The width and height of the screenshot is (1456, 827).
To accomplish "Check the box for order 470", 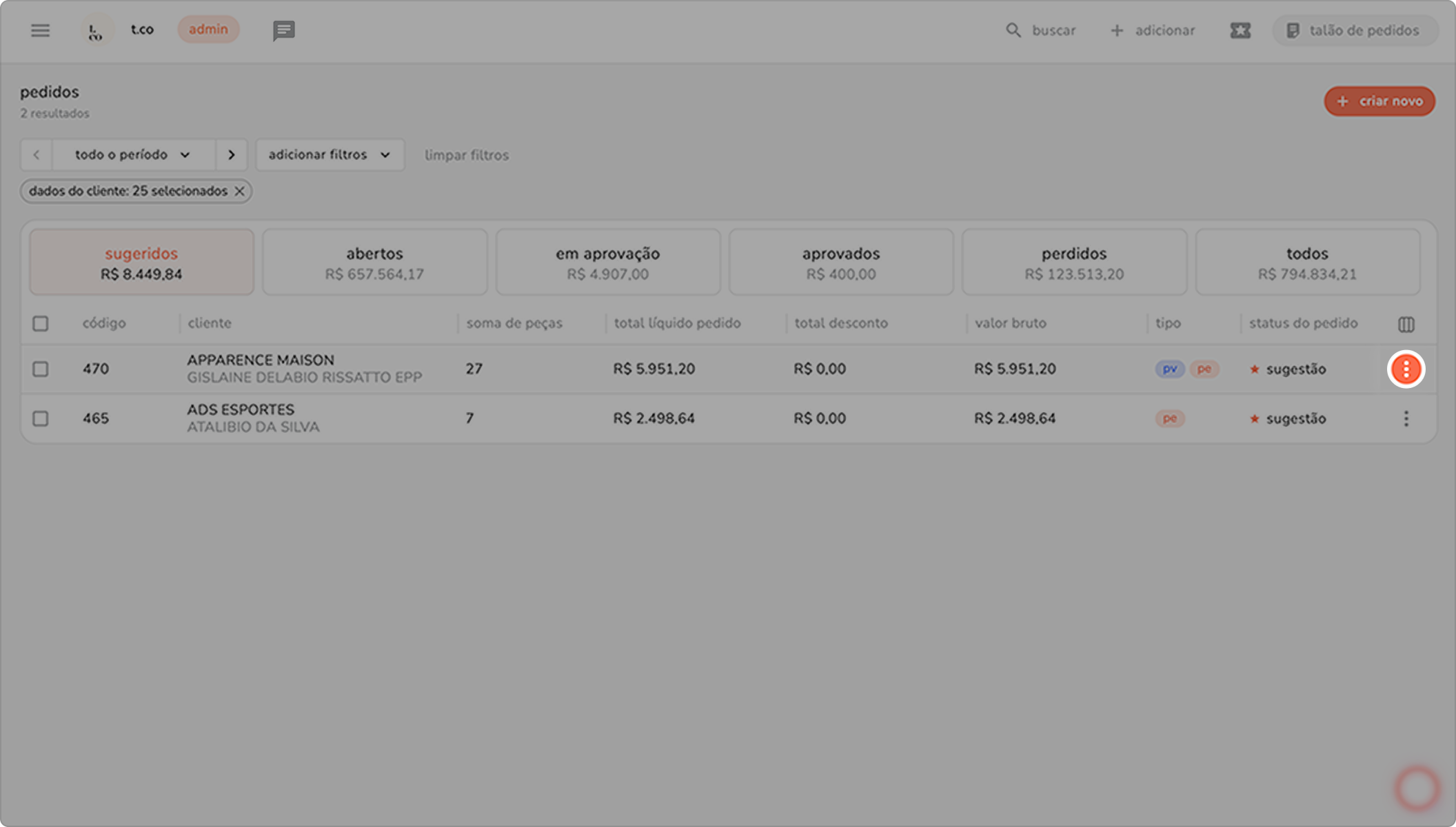I will [x=41, y=369].
